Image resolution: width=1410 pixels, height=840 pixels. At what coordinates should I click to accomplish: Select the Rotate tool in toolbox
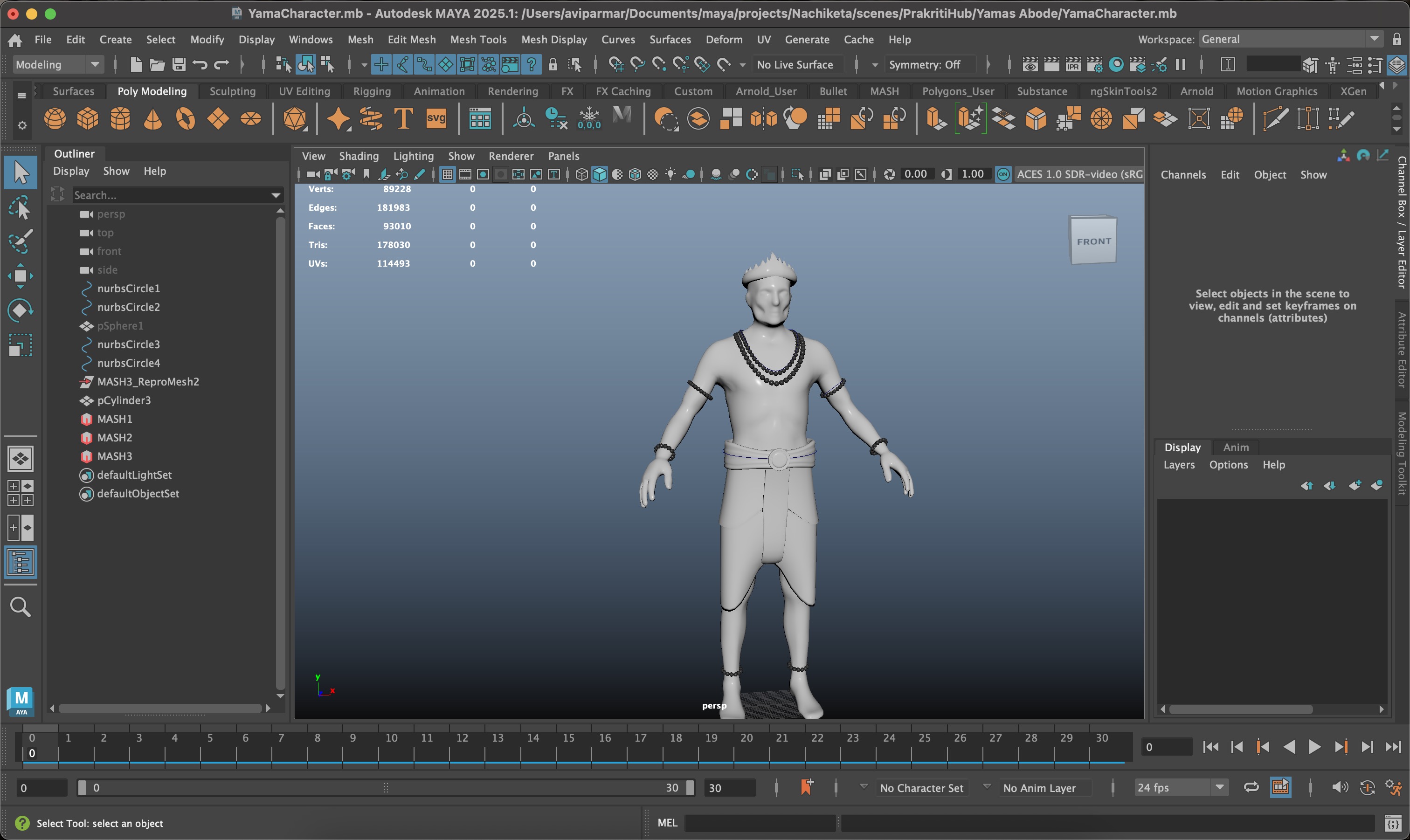21,310
